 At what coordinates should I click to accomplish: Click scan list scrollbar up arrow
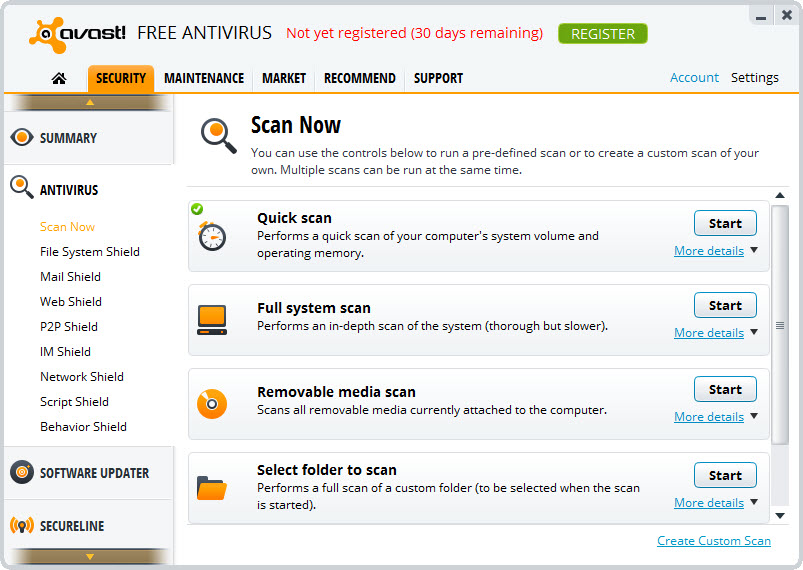pos(780,195)
